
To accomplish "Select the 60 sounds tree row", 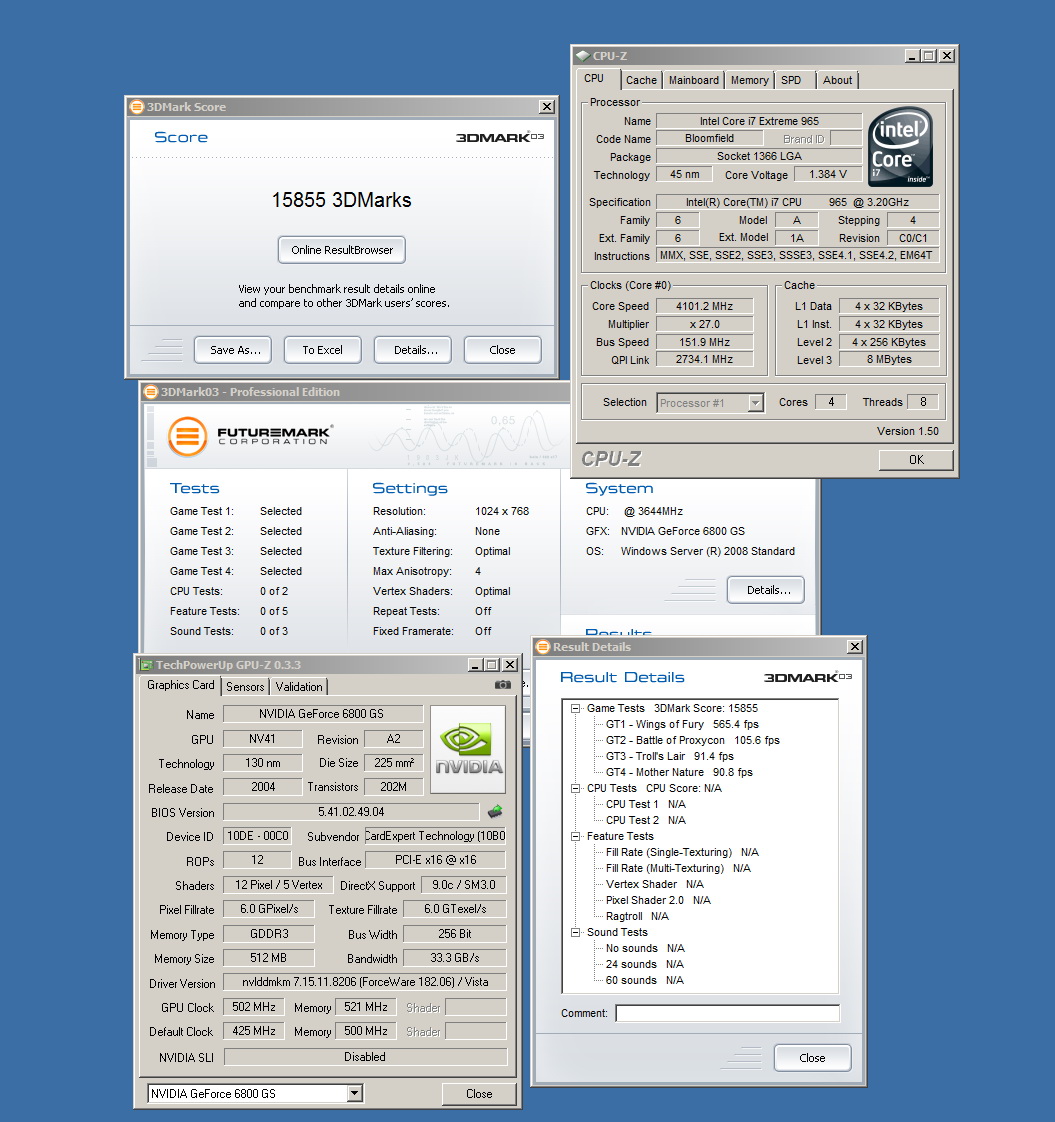I will [644, 980].
